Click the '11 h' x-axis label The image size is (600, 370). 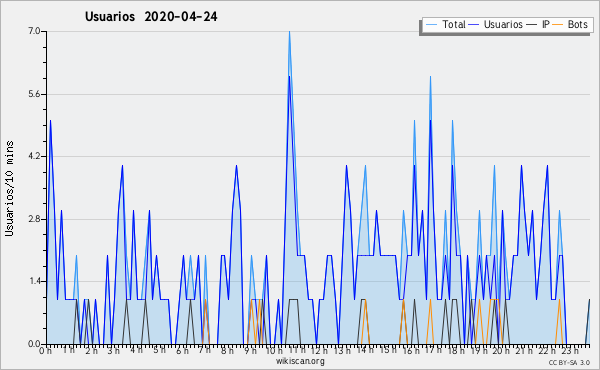[x=297, y=350]
